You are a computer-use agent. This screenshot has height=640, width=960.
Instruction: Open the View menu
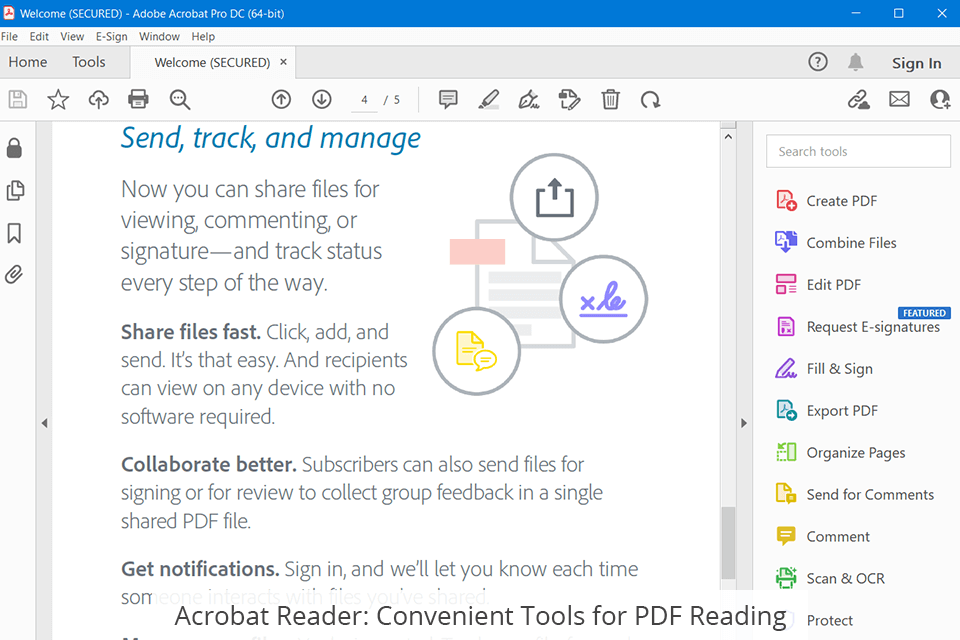tap(72, 36)
